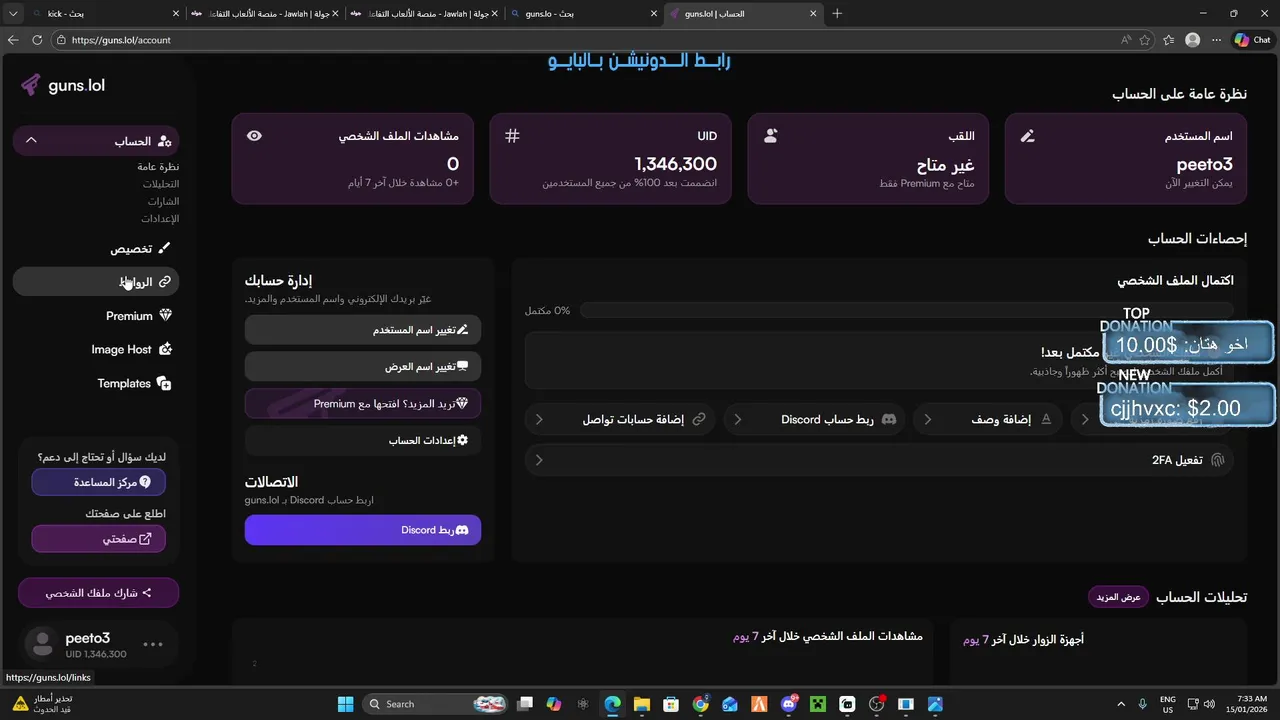
Task: Click the three-dots menu next to peeto3
Action: coord(153,645)
